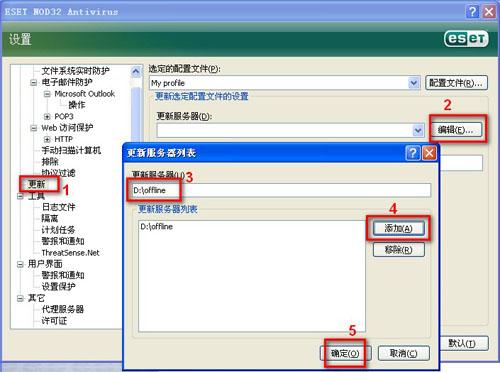Screen dimensions: 500x372
Task: Select 更新 in the settings tree
Action: 36,184
